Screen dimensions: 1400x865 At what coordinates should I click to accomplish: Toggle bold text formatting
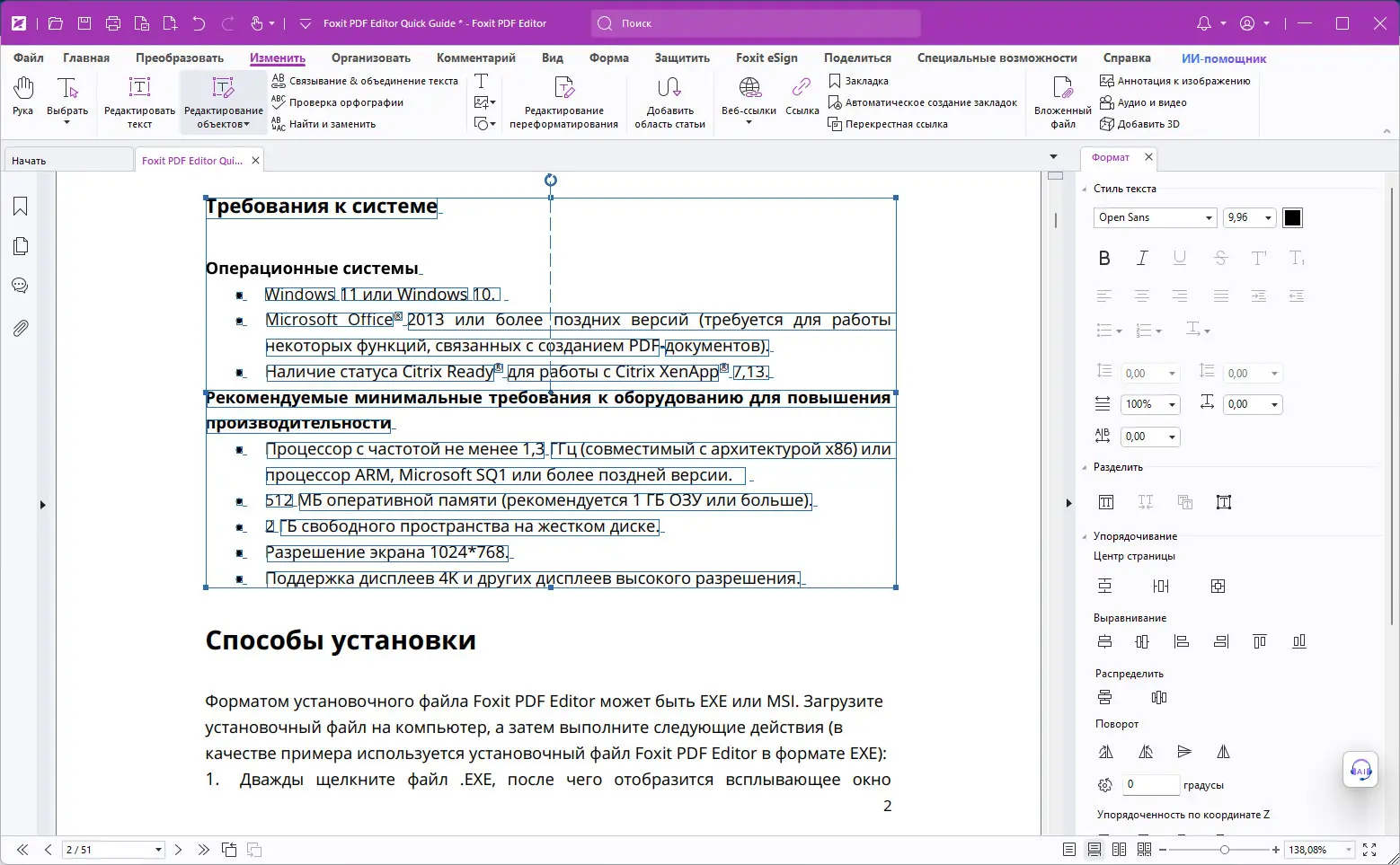pyautogui.click(x=1104, y=259)
